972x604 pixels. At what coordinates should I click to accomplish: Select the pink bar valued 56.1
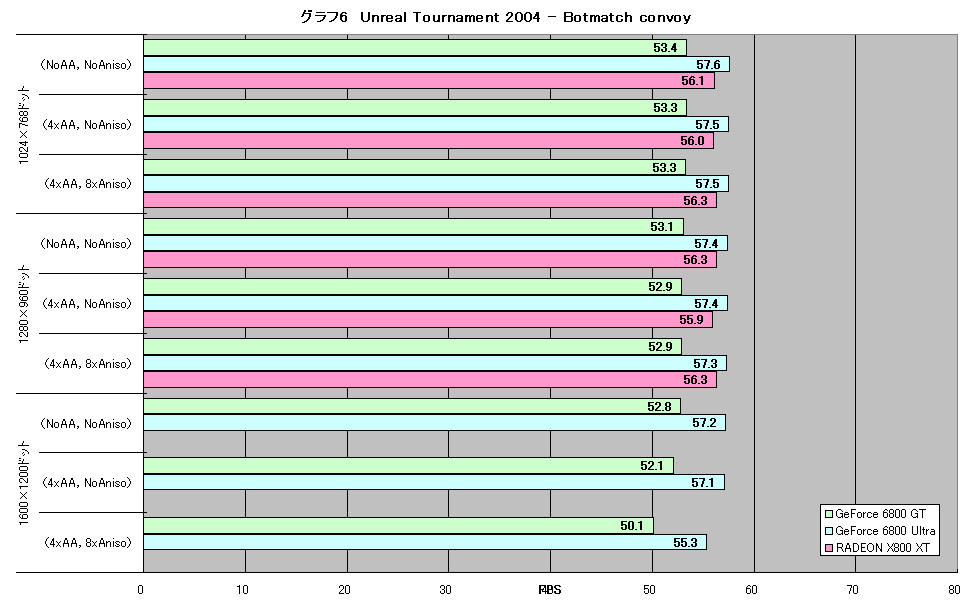[429, 81]
